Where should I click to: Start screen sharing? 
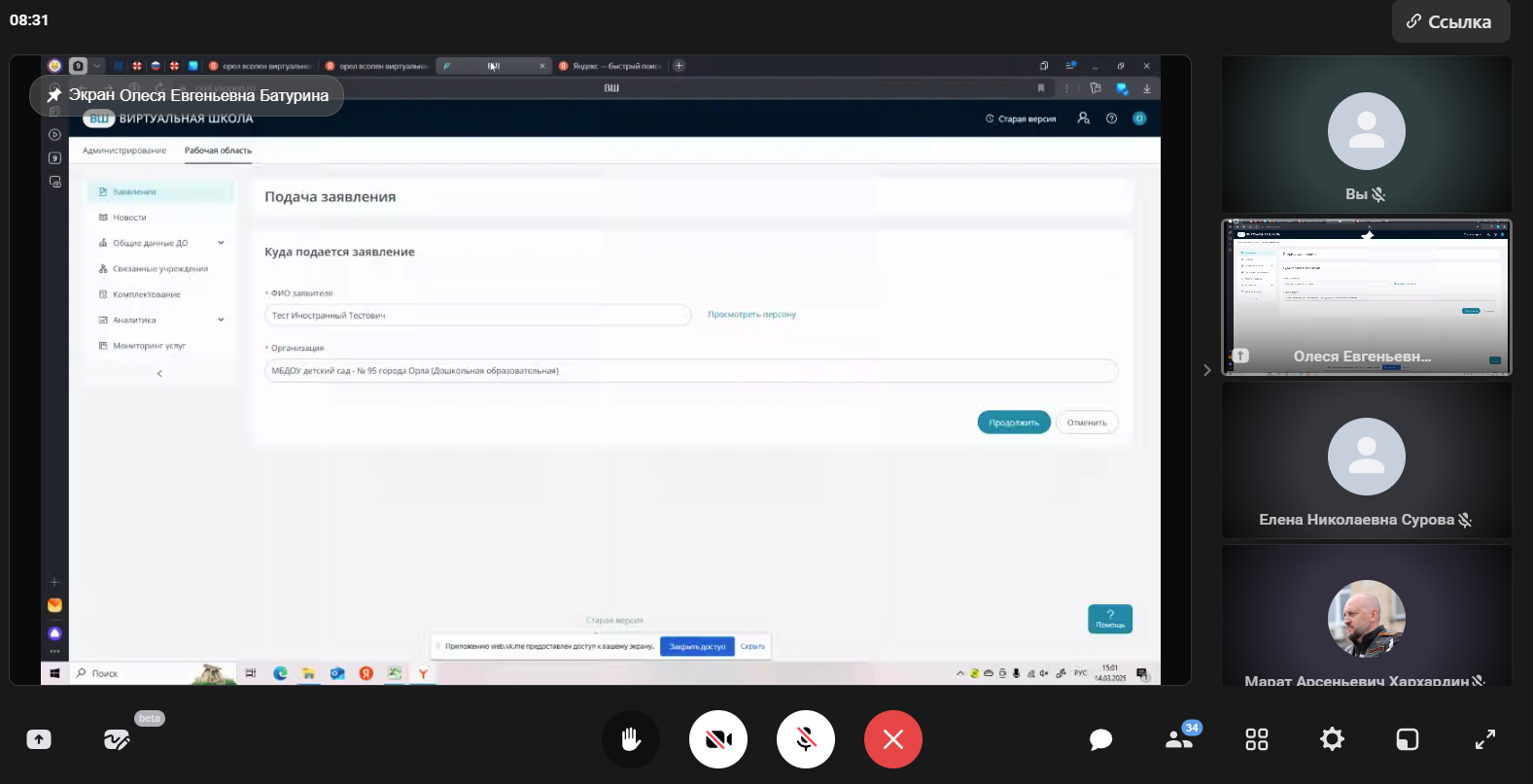[x=39, y=739]
